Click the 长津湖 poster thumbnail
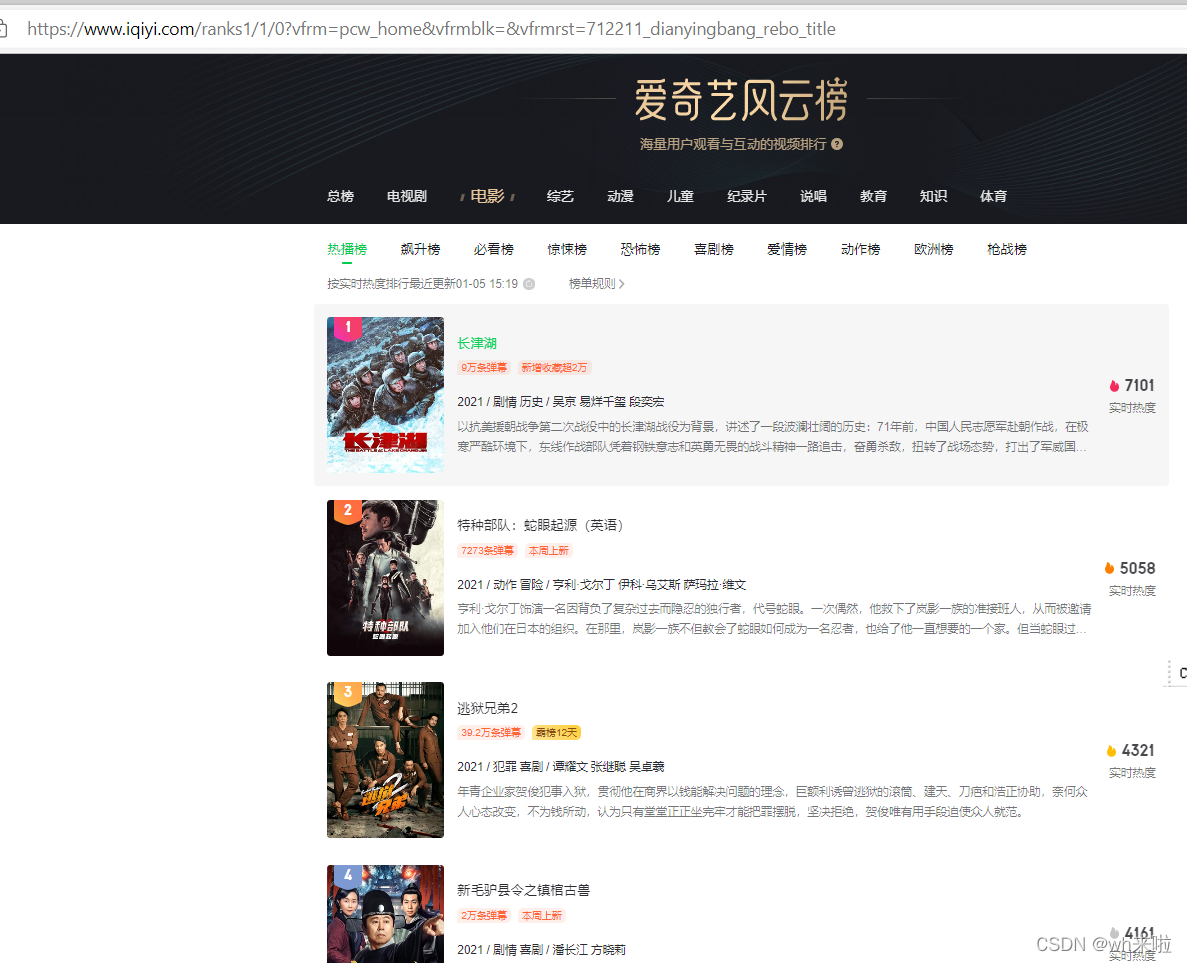 pyautogui.click(x=385, y=395)
